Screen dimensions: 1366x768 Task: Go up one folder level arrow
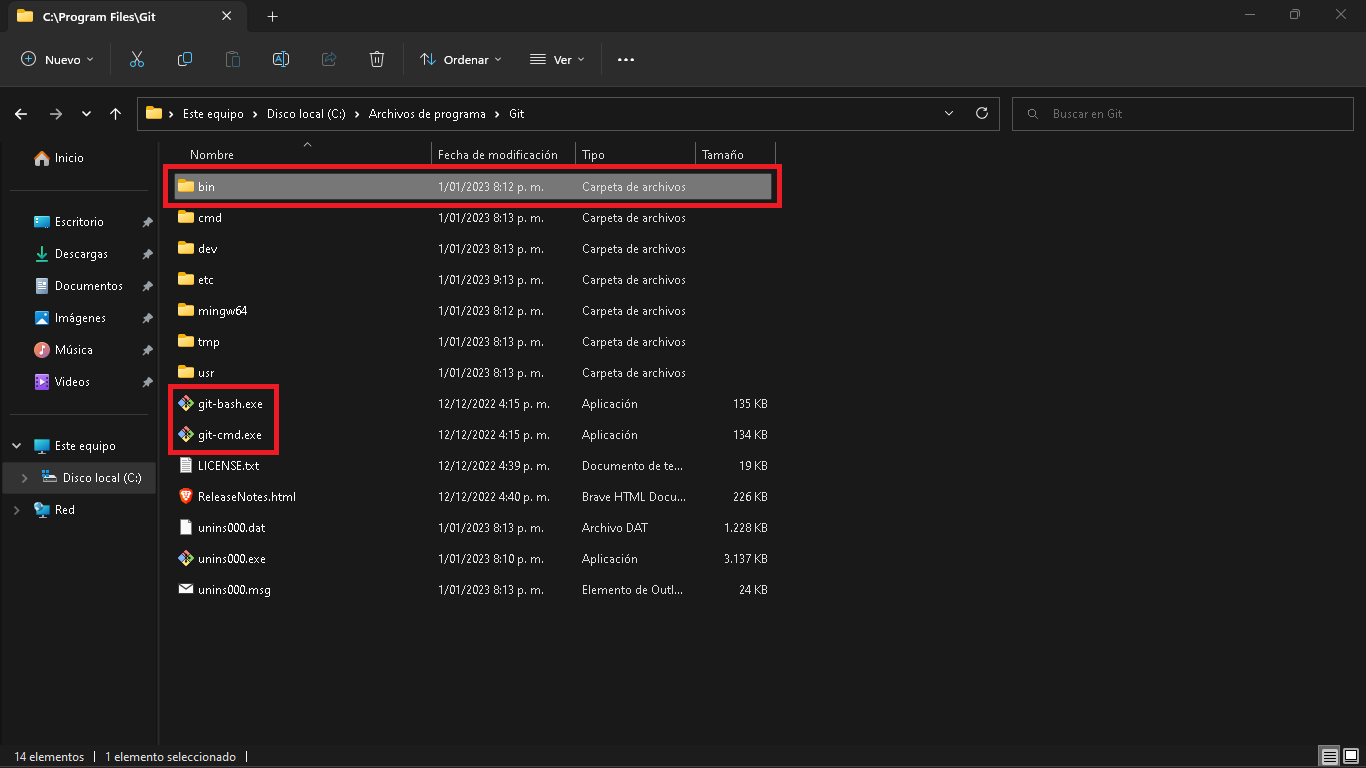click(x=116, y=114)
